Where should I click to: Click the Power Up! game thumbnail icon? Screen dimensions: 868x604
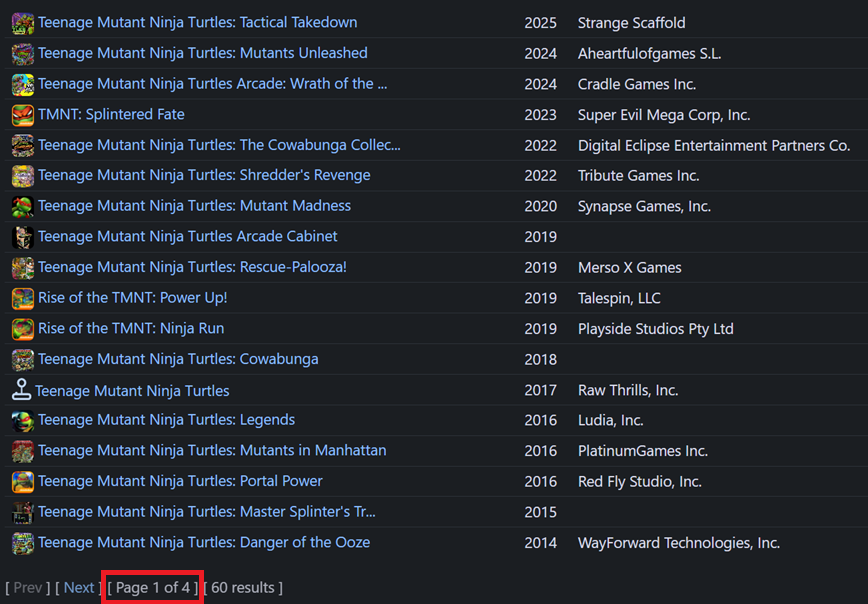click(x=23, y=298)
